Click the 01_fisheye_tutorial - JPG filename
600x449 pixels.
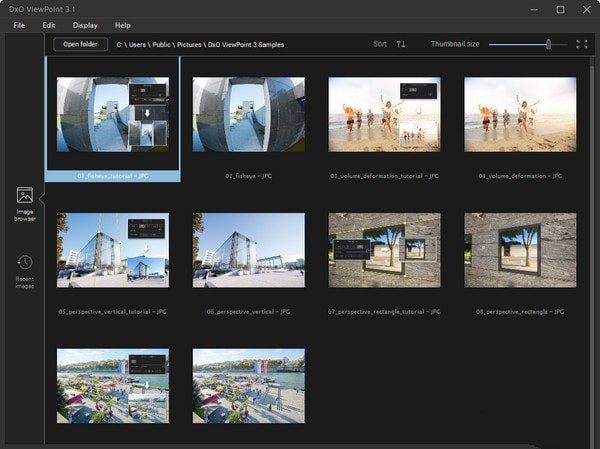coord(113,176)
